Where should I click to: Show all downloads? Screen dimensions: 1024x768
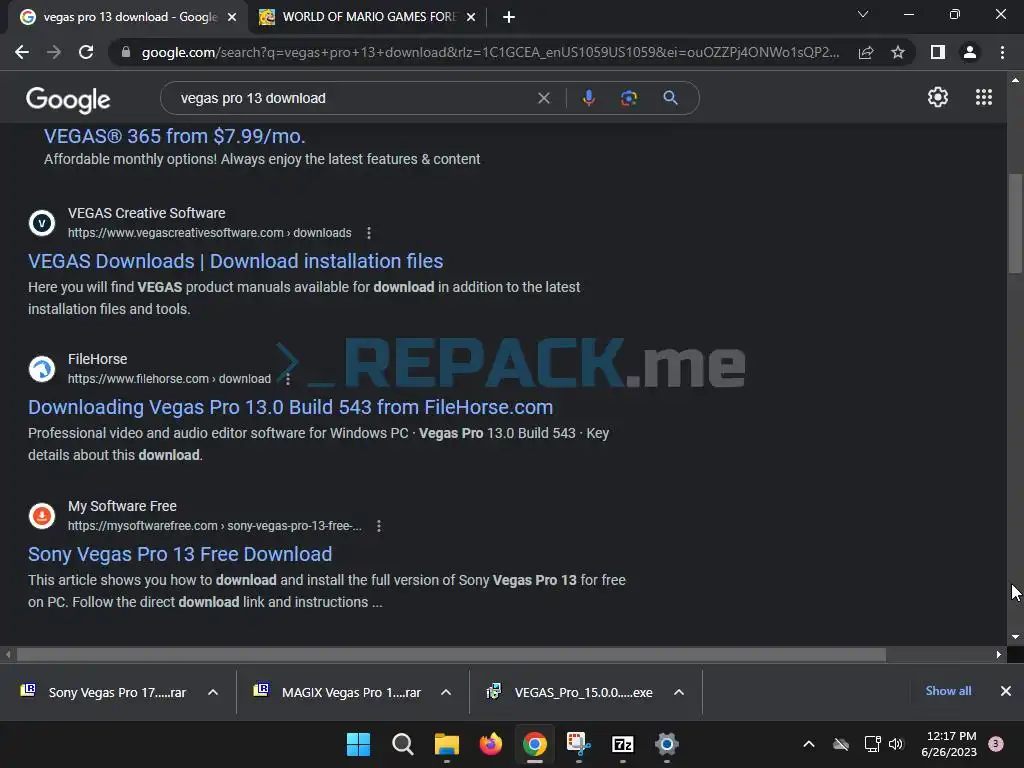948,691
